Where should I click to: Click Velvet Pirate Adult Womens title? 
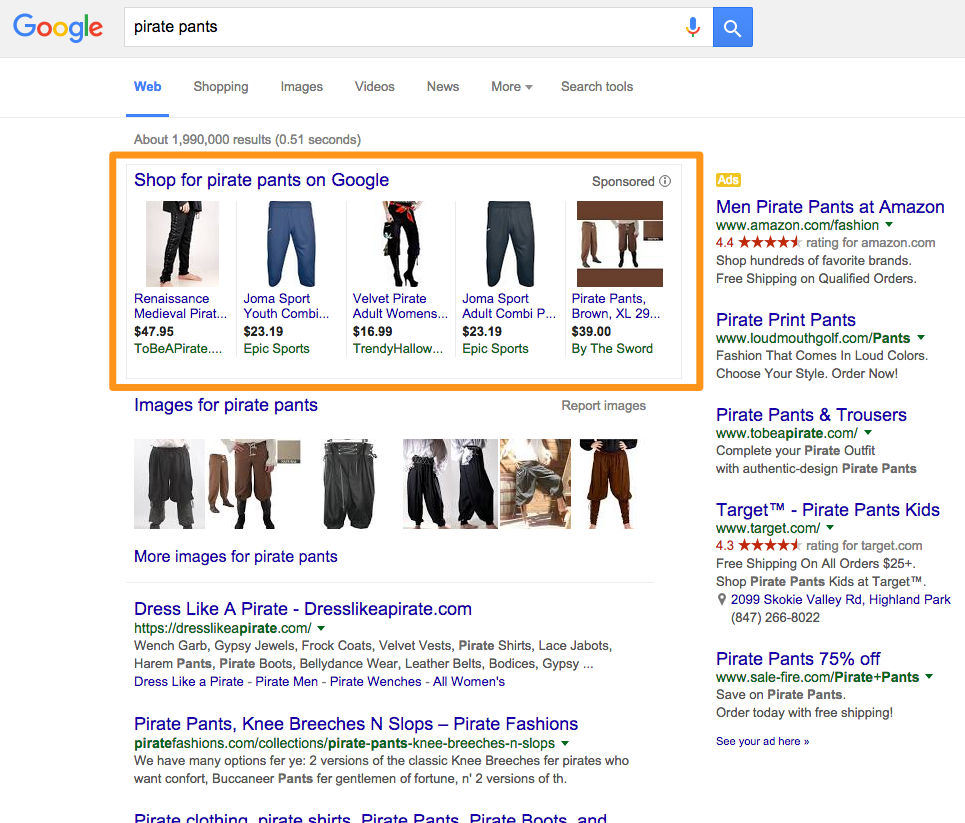[400, 306]
